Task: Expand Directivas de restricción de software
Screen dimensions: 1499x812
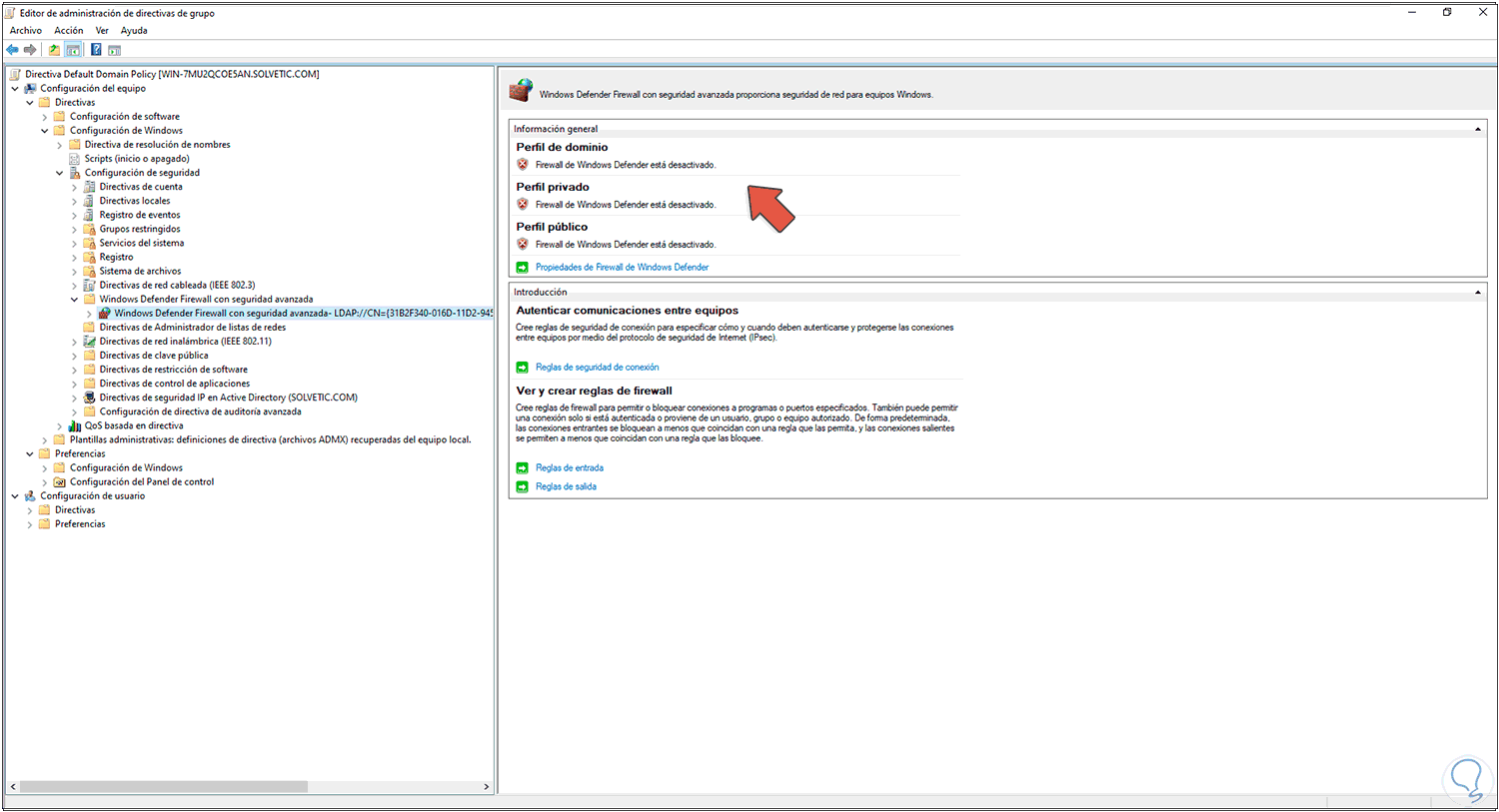Action: (x=75, y=370)
